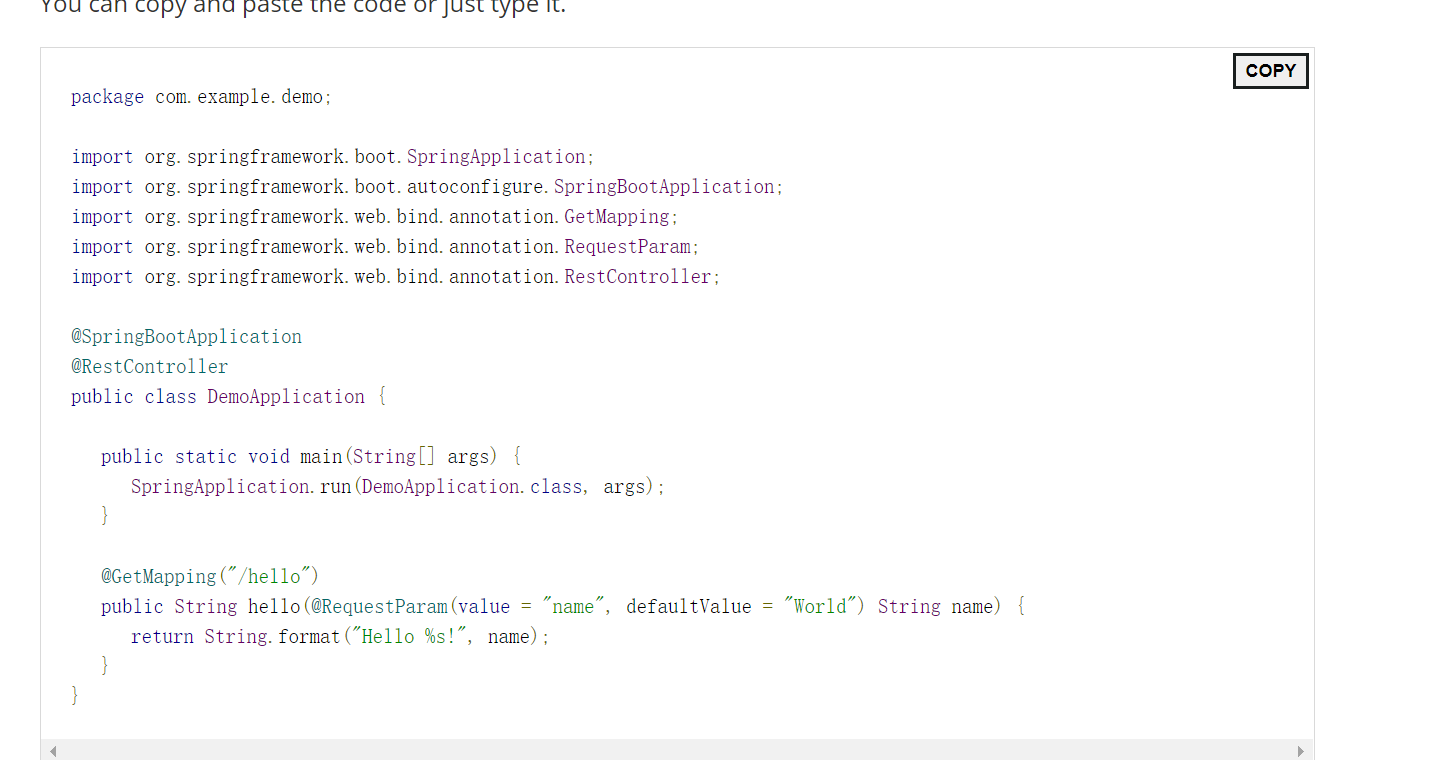Click the @GetMapping("/hello") annotation
The width and height of the screenshot is (1446, 760).
pos(208,576)
